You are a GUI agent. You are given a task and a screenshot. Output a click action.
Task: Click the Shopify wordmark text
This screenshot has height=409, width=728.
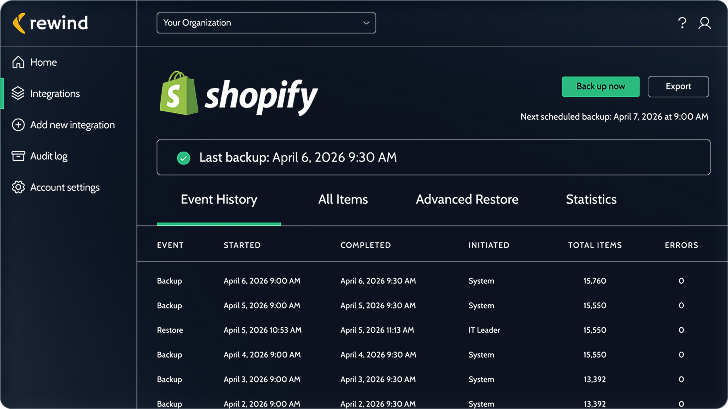(x=261, y=97)
